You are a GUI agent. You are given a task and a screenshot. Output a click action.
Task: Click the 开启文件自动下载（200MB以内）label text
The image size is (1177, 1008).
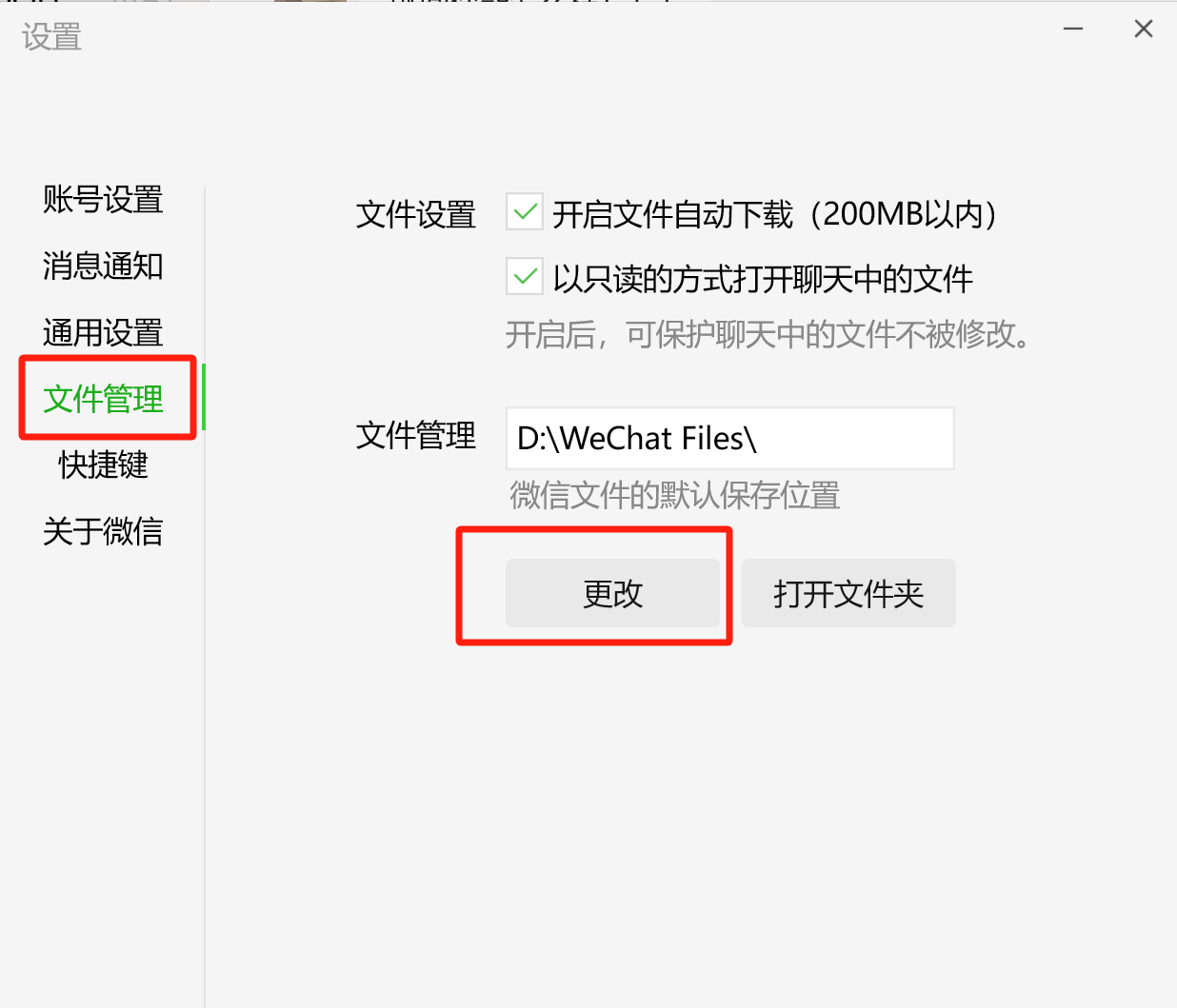(x=775, y=214)
